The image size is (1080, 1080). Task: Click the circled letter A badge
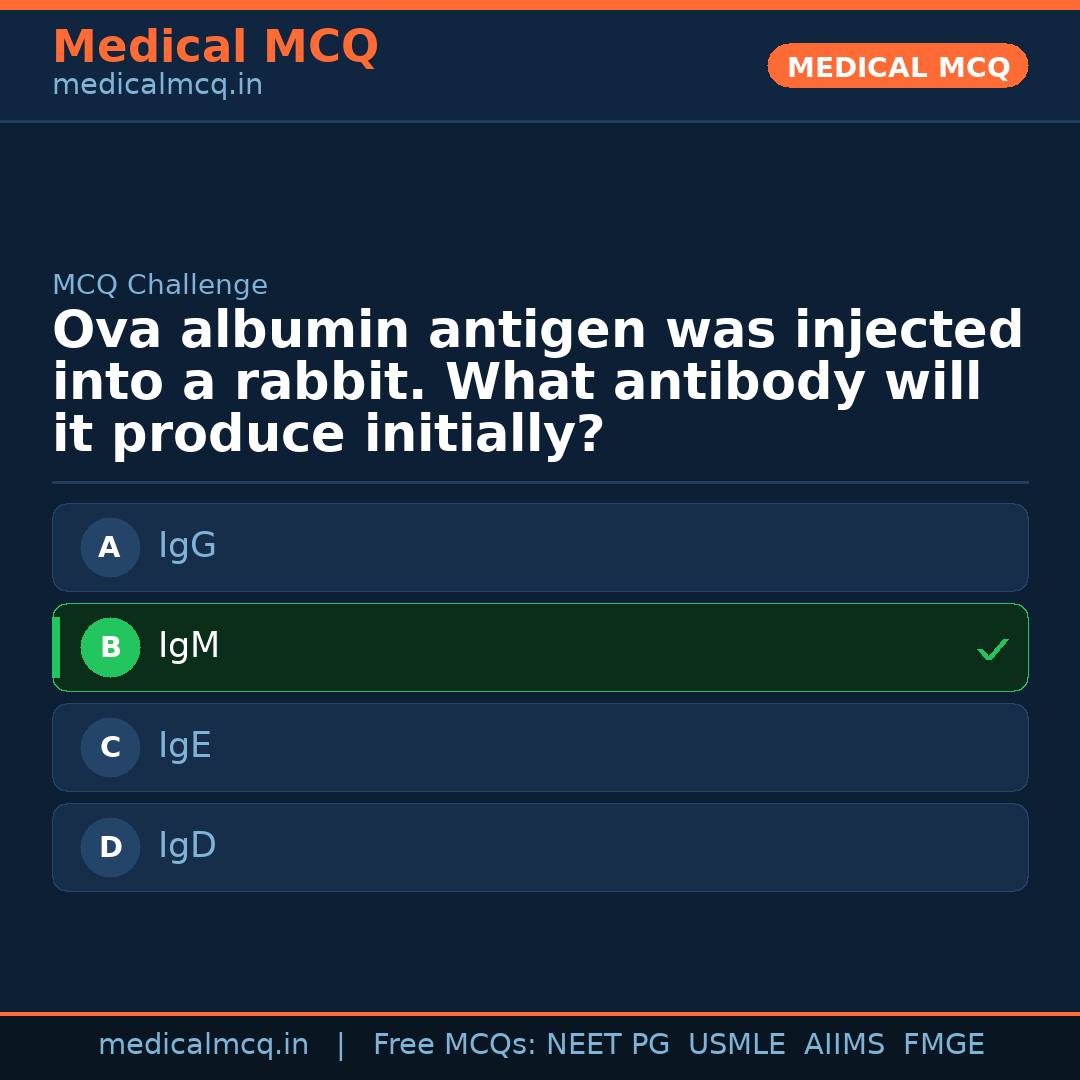click(110, 547)
